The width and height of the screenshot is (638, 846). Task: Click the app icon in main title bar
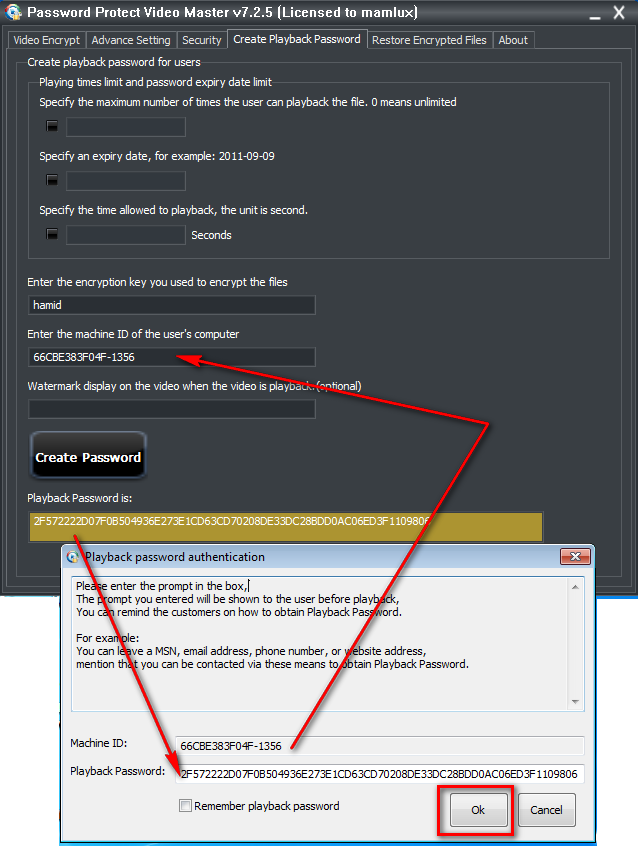tap(13, 12)
